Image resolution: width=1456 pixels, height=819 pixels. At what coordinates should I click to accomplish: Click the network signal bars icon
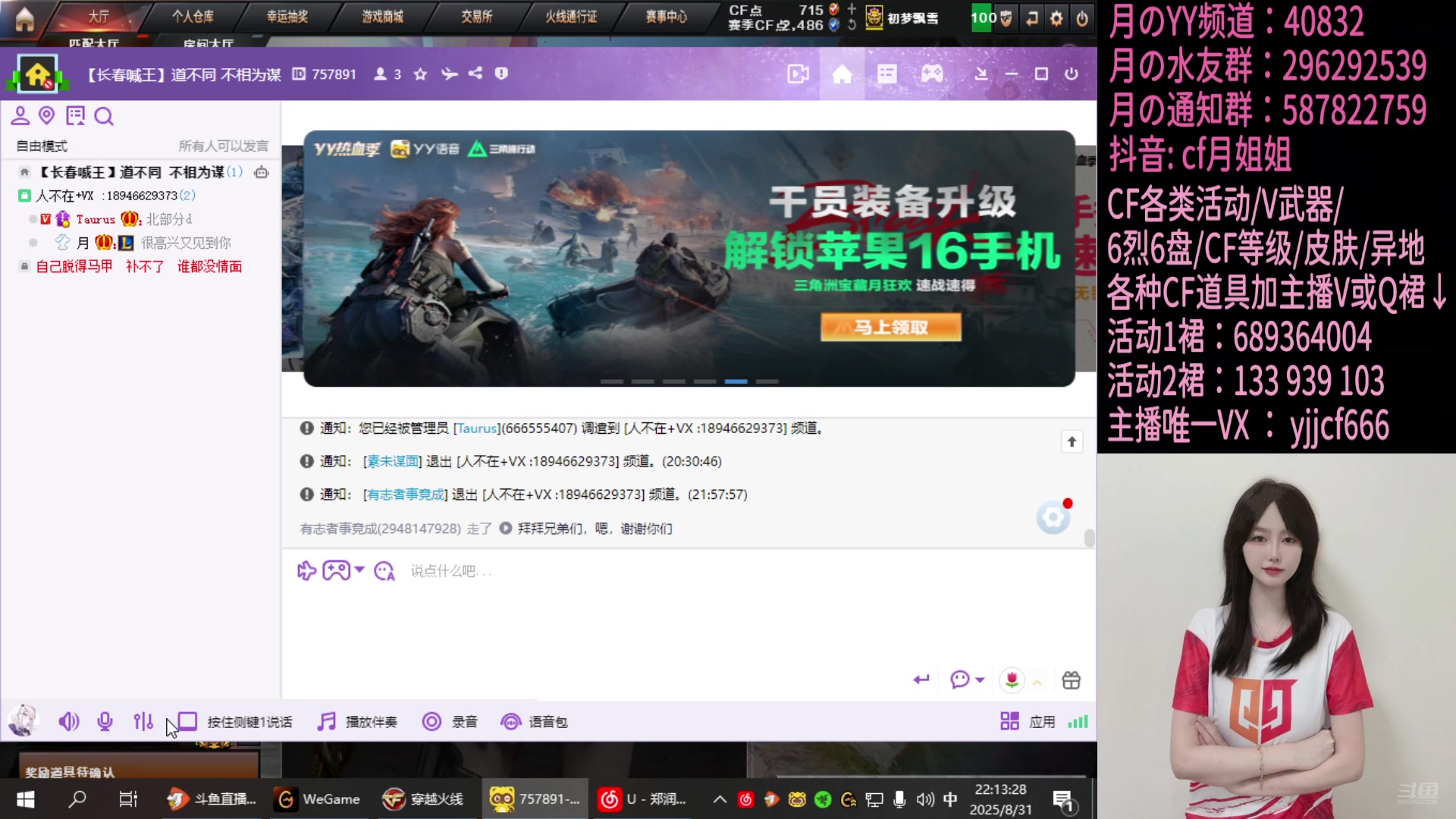(1078, 722)
